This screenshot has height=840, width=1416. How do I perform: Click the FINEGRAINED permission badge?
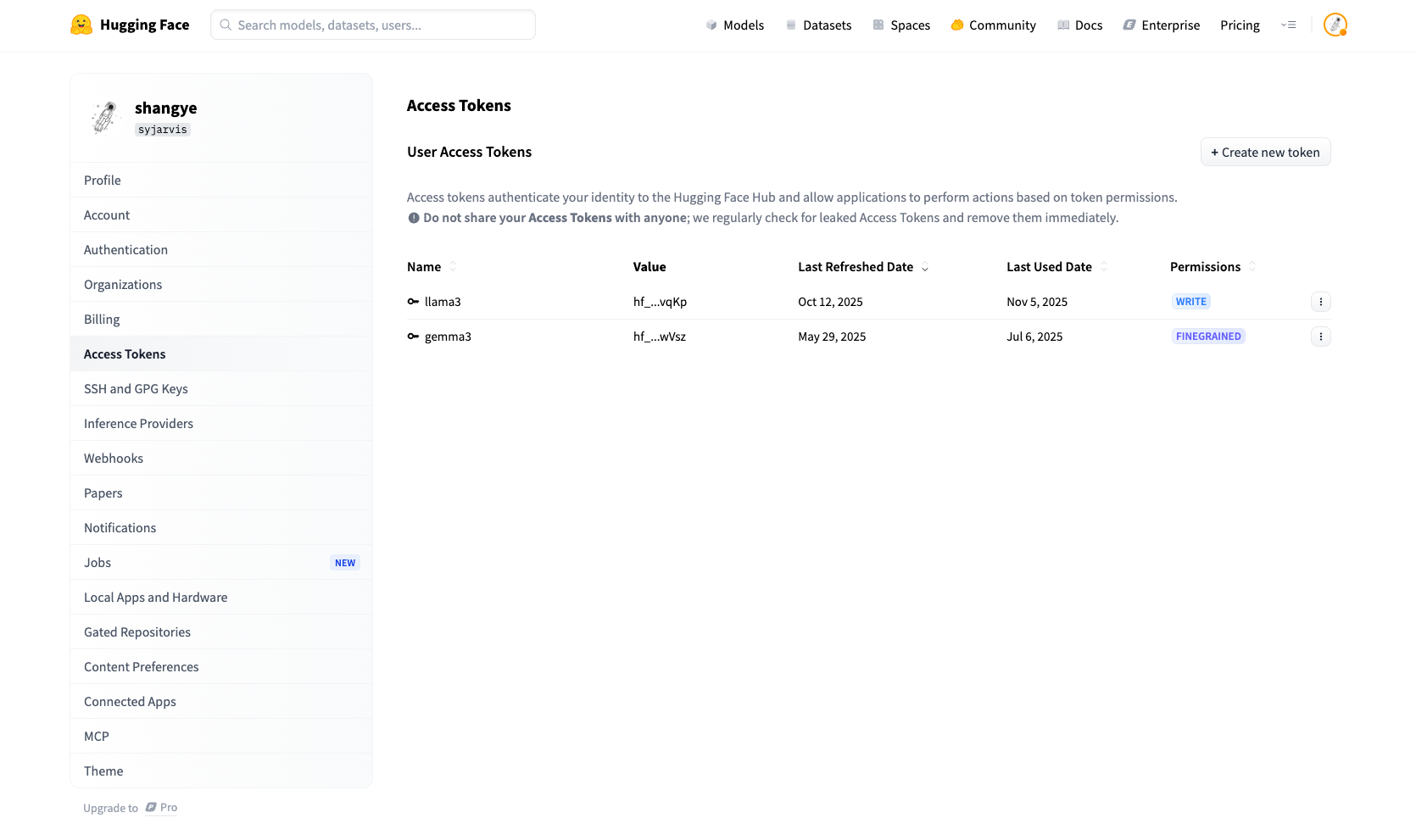pyautogui.click(x=1208, y=337)
